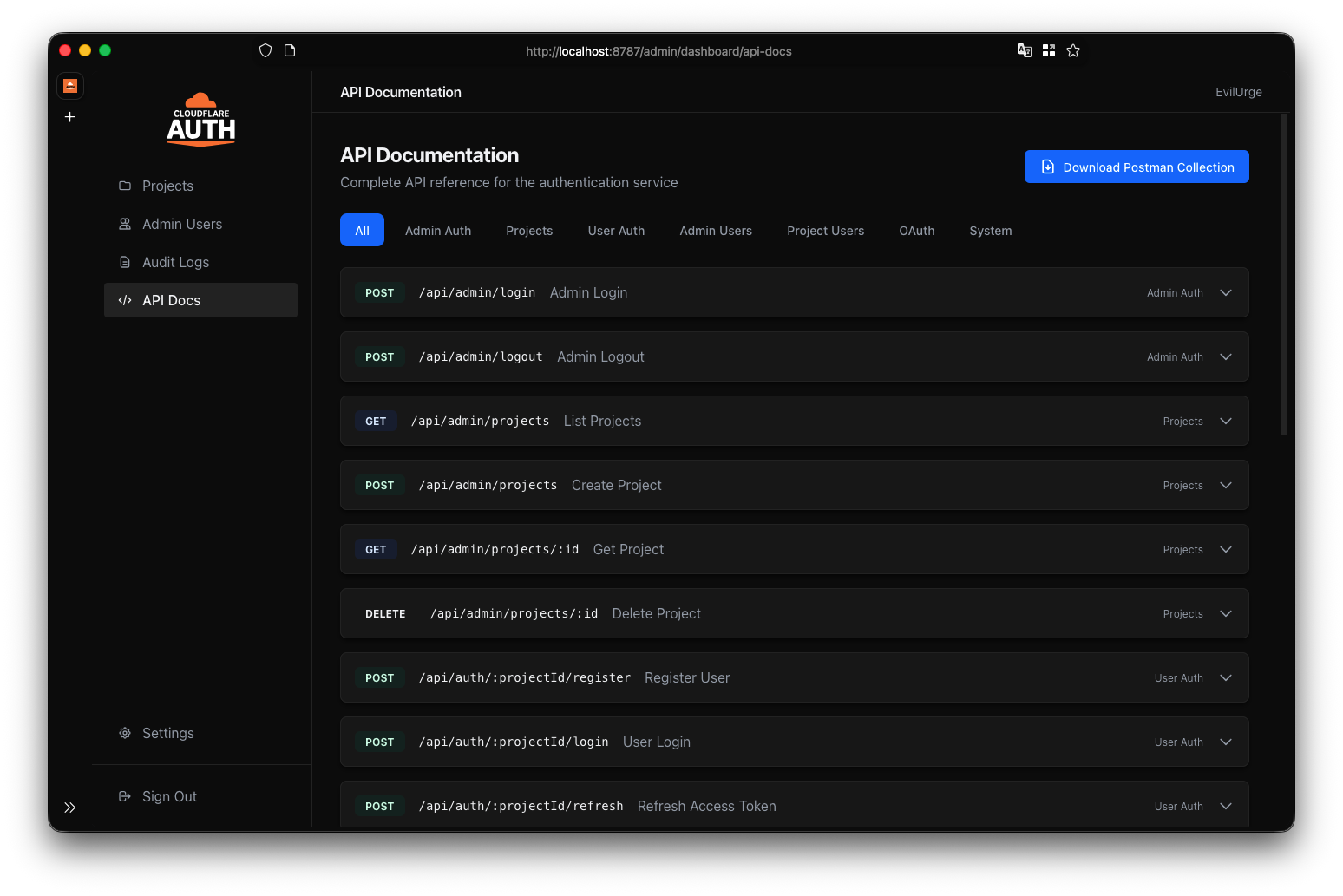Click Refresh Access Token title text
Screen dimensions: 1343x896
(706, 806)
